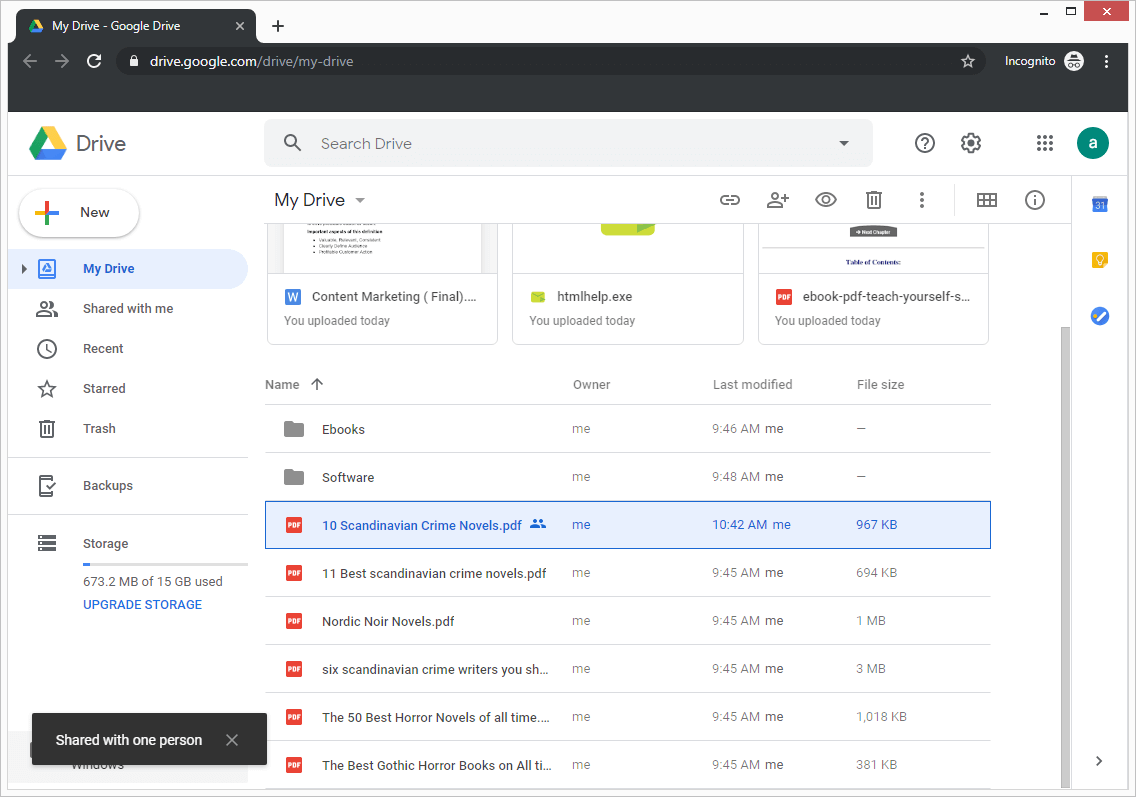Show file details info panel
Viewport: 1136px width, 797px height.
click(x=1035, y=200)
